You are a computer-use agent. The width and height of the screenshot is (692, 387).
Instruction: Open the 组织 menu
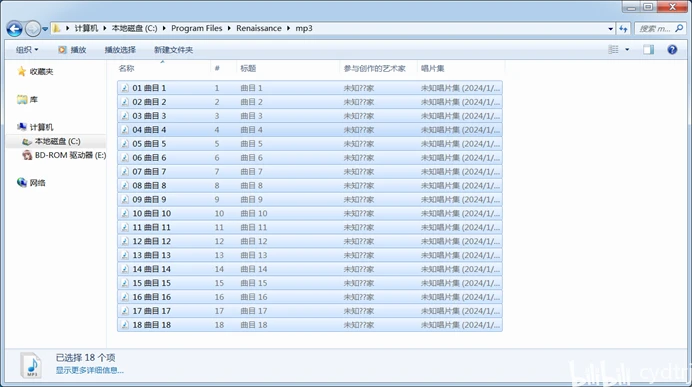click(x=26, y=49)
